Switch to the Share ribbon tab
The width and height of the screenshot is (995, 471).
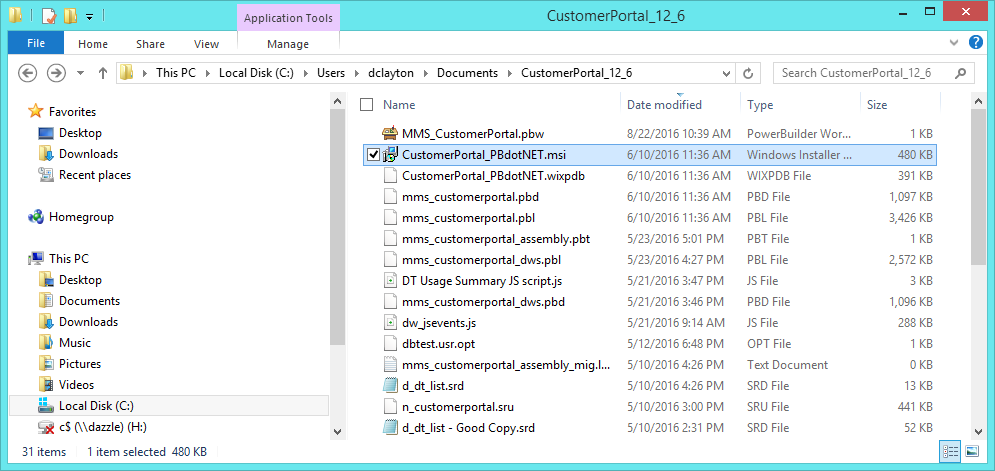(x=150, y=44)
